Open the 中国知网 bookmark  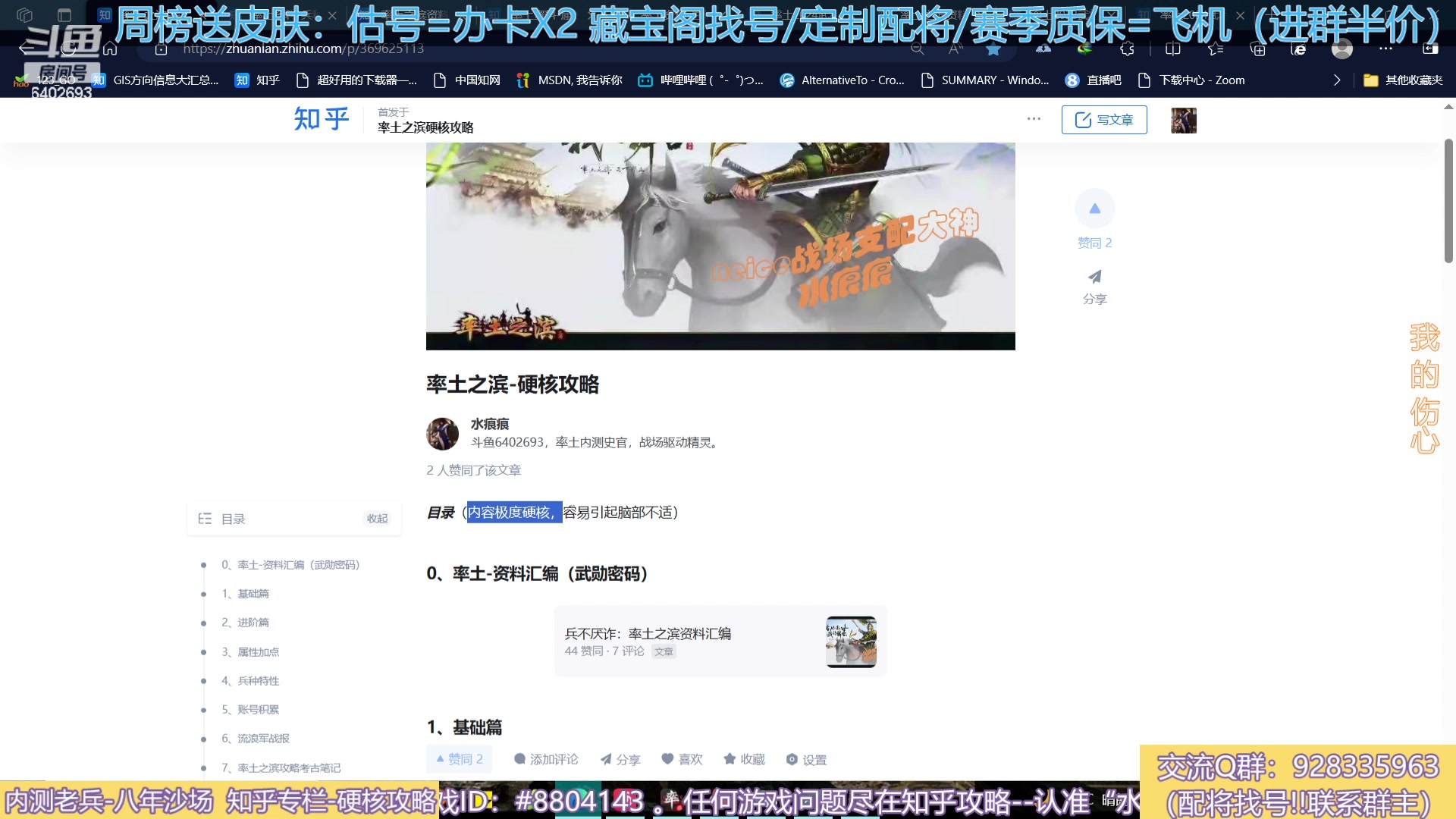(x=467, y=80)
